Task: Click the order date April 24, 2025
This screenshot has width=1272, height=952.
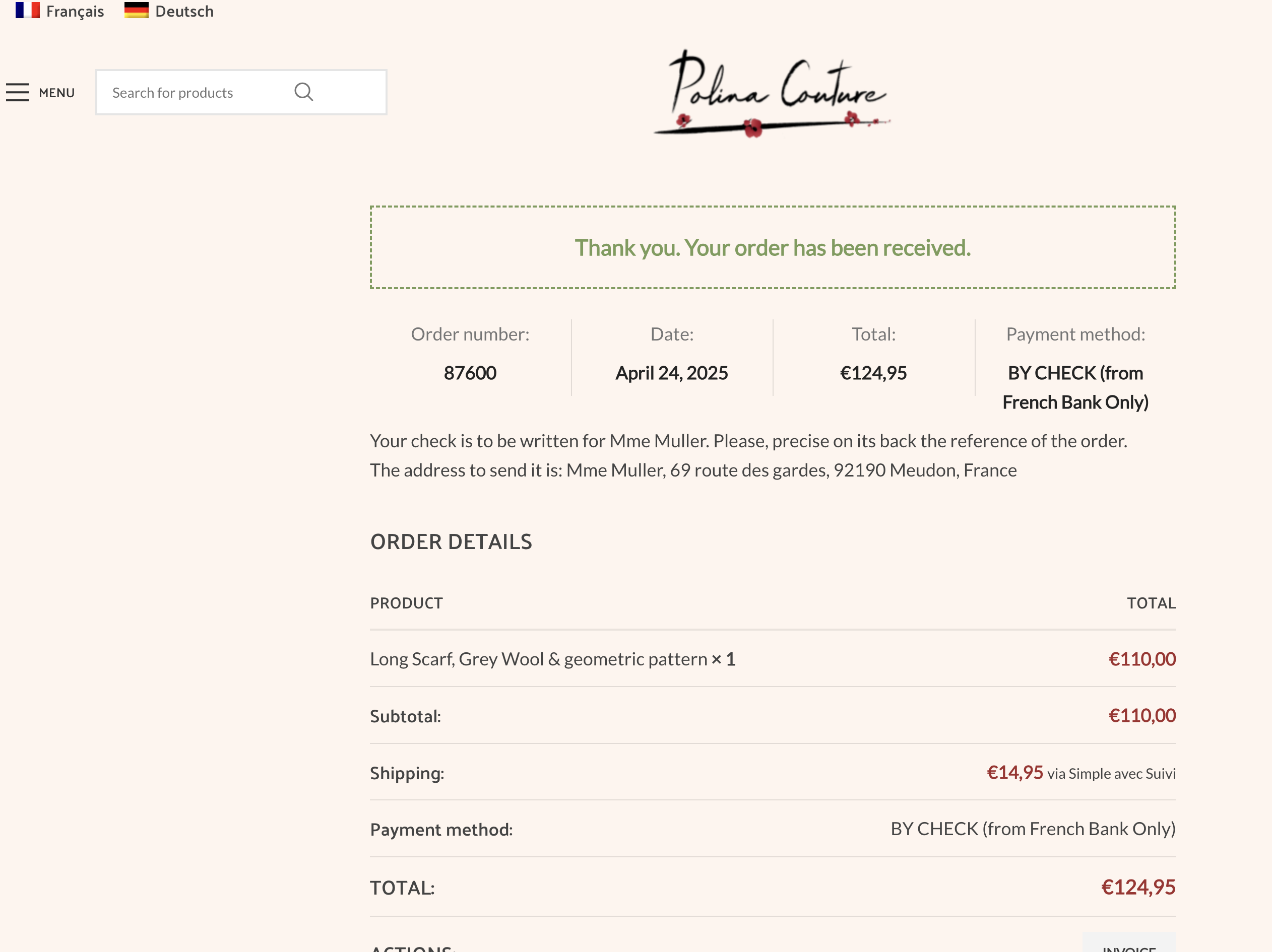Action: 672,373
